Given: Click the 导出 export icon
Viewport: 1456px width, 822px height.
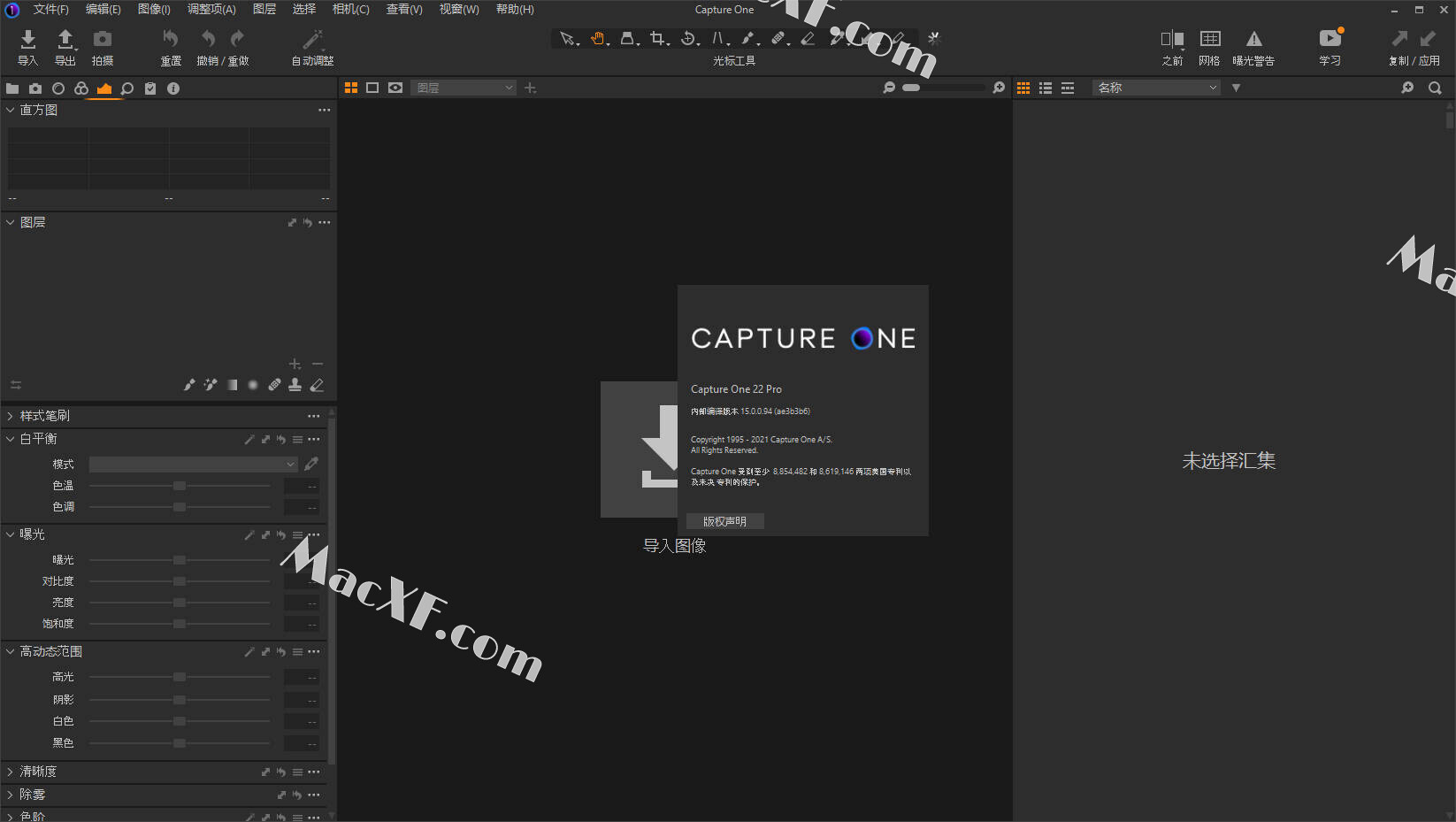Looking at the screenshot, I should [65, 38].
